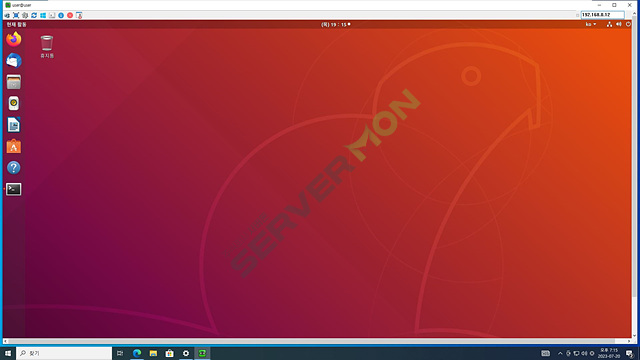Click the 192.168.0.12 address field

pos(602,15)
